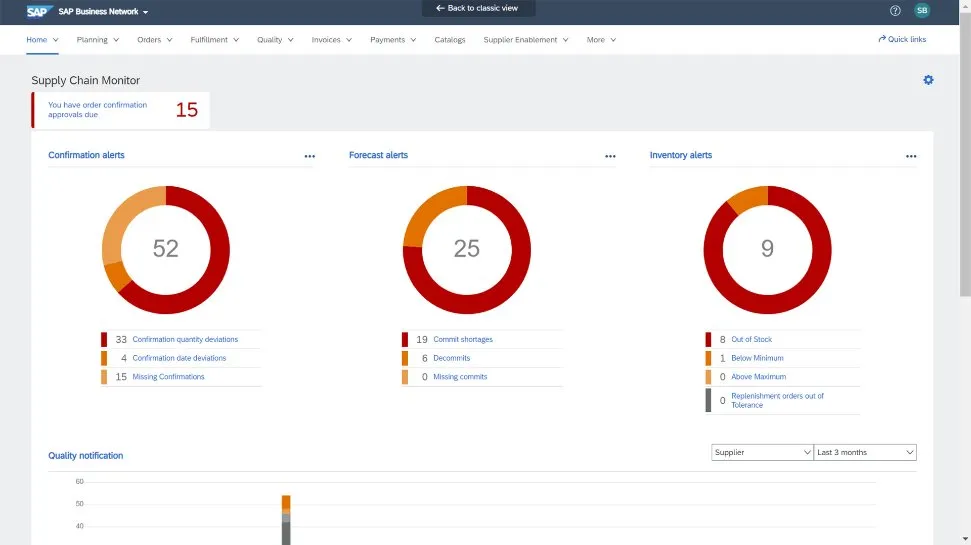The height and width of the screenshot is (545, 971).
Task: Click the red Commit shortages color swatch
Action: click(x=405, y=340)
